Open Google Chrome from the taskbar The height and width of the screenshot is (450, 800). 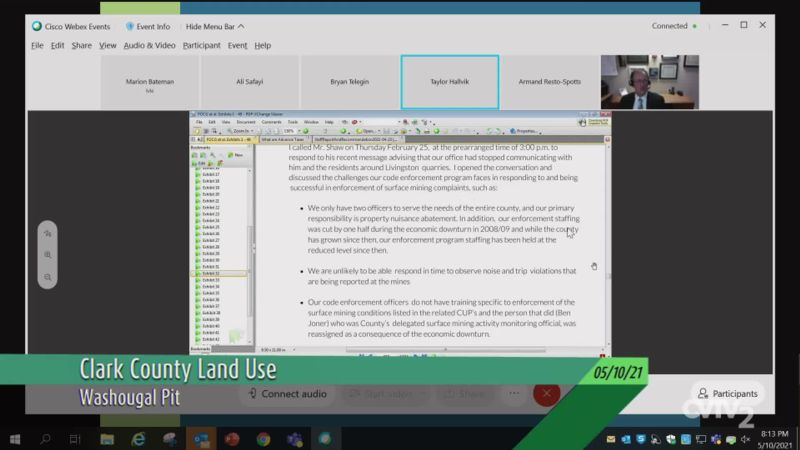[x=263, y=439]
